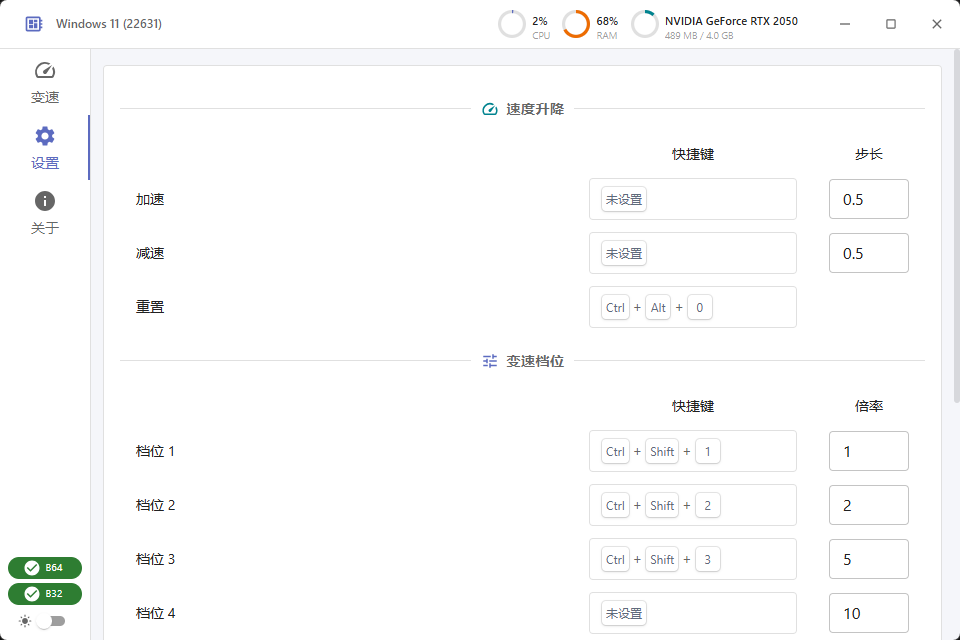The image size is (960, 640).
Task: Edit 档位 3 multiplier value 5
Action: pyautogui.click(x=868, y=559)
